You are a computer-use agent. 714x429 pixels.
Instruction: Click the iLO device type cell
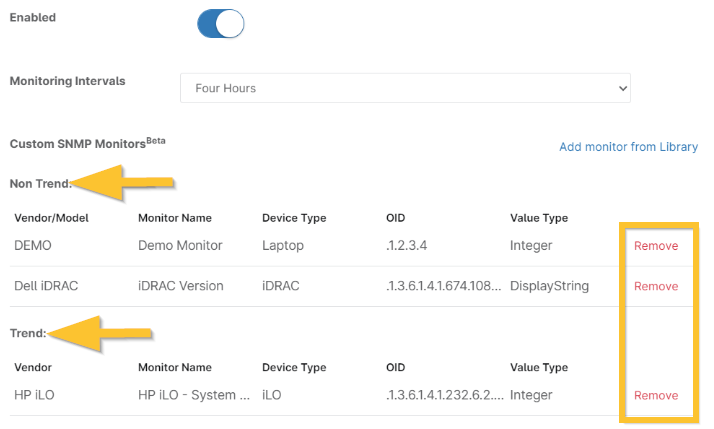click(272, 395)
